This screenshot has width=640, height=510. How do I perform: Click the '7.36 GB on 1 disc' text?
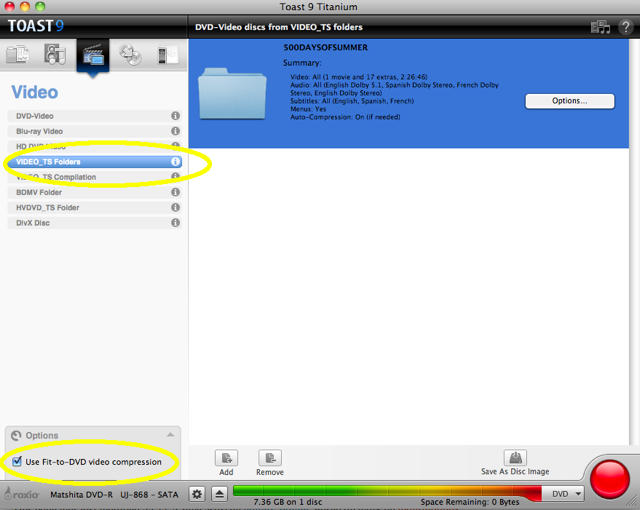288,502
